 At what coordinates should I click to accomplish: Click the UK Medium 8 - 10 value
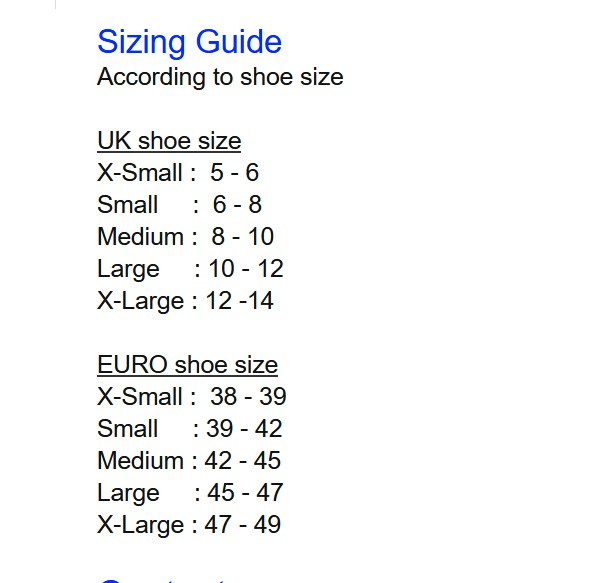click(x=242, y=237)
